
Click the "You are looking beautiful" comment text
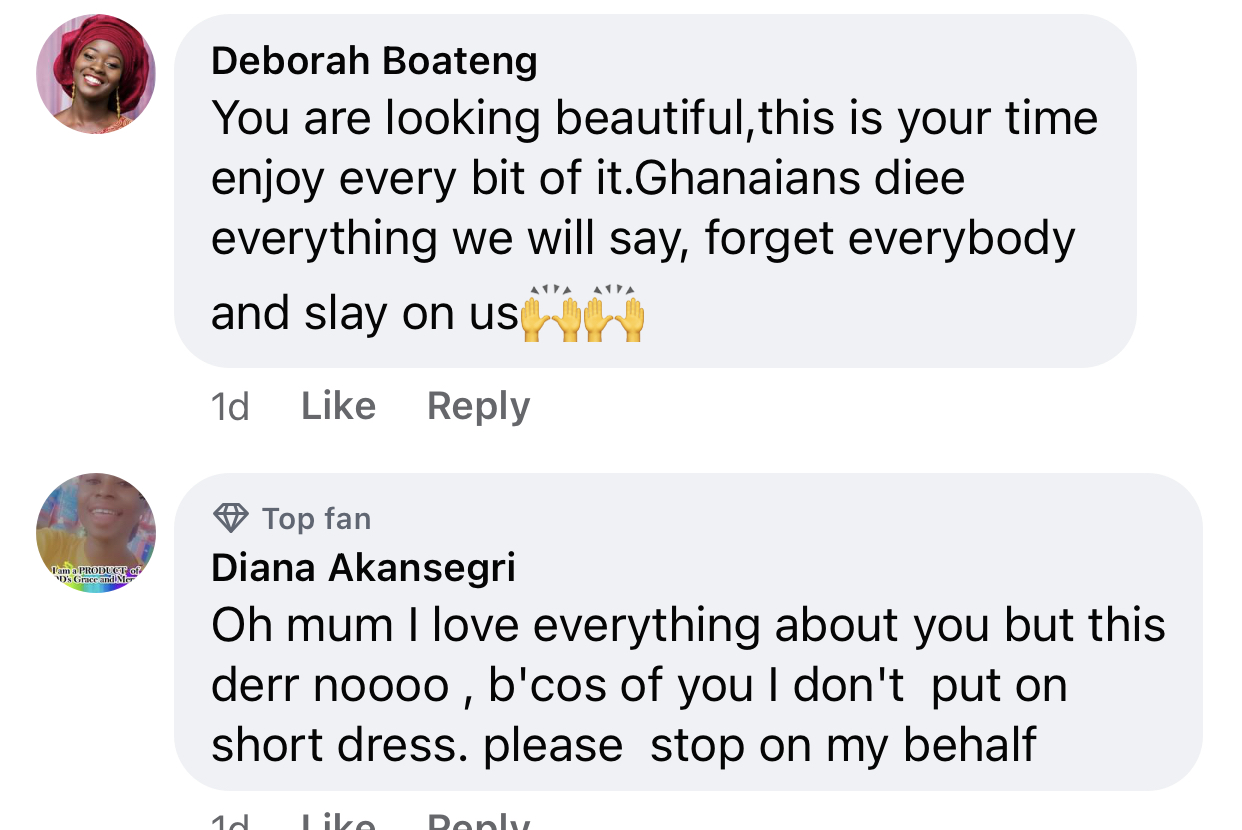click(x=482, y=119)
